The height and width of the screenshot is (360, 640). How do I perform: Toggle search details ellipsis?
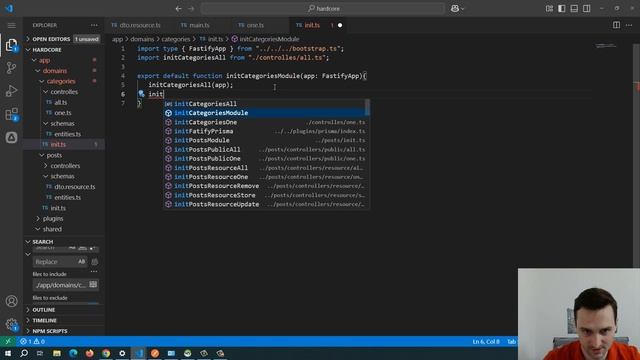click(94, 271)
